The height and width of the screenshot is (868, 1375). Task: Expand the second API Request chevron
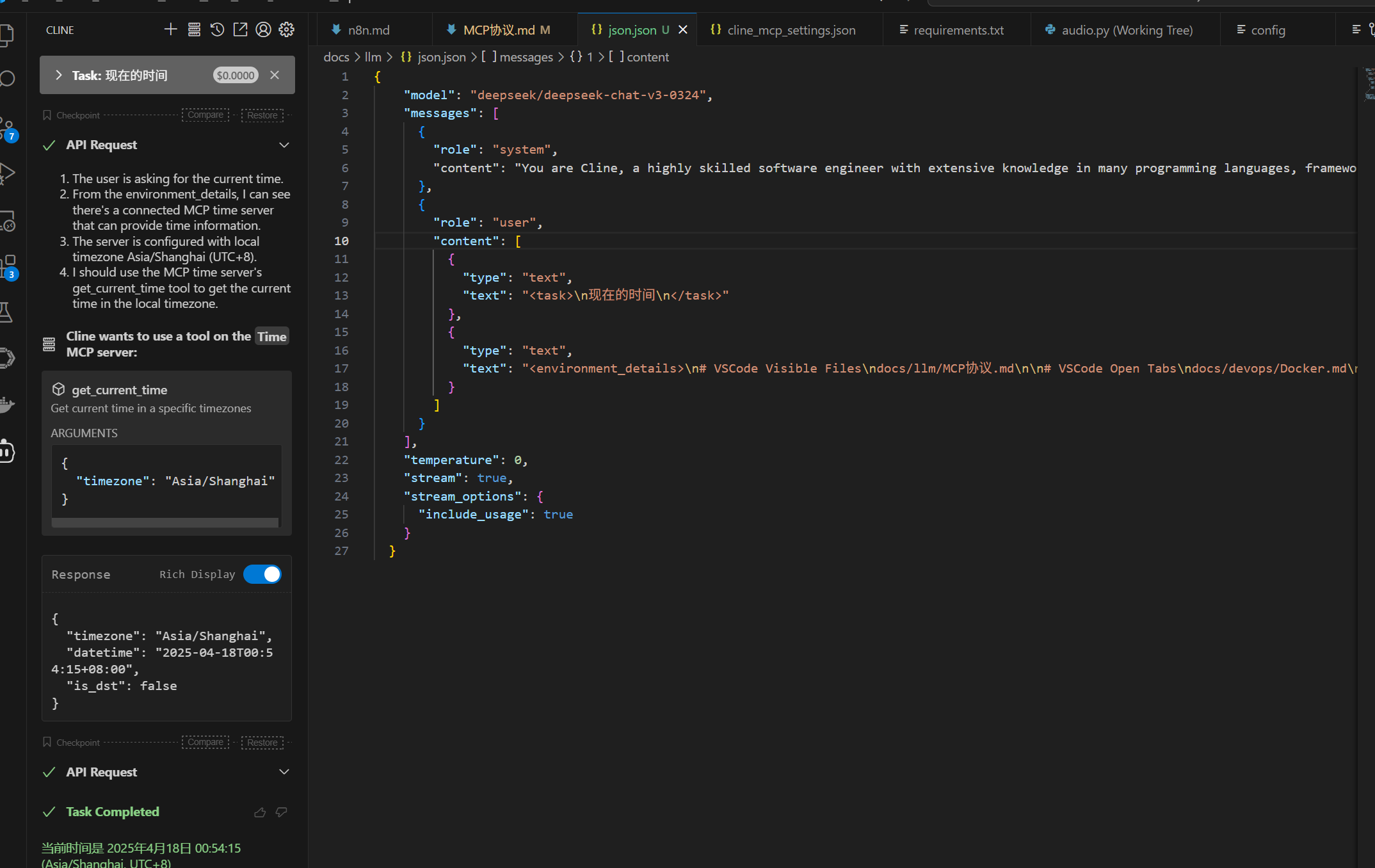pos(284,772)
